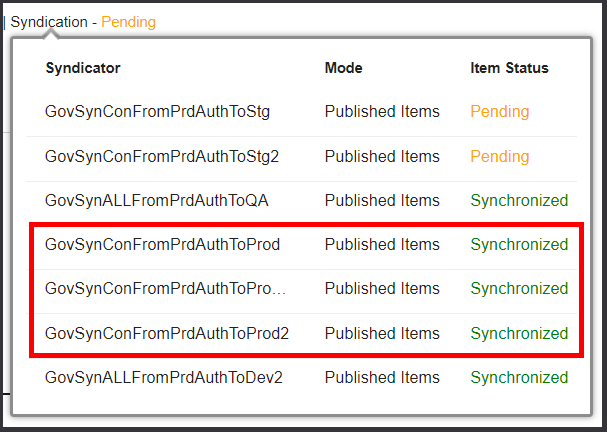Click the orange Pending status beside Syndication
The width and height of the screenshot is (607, 432).
(x=129, y=21)
